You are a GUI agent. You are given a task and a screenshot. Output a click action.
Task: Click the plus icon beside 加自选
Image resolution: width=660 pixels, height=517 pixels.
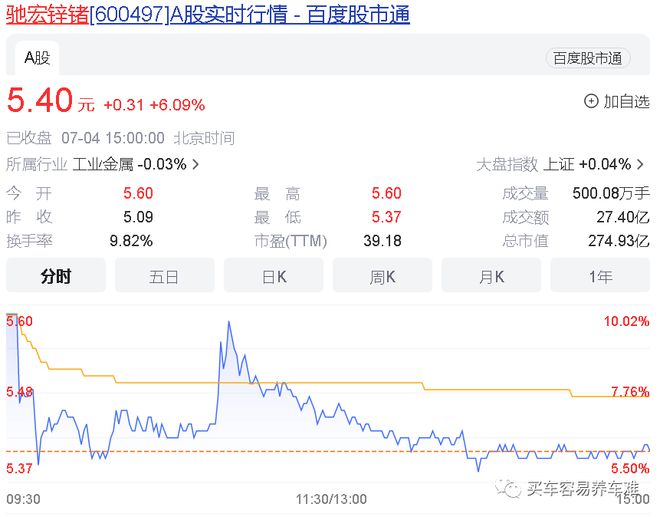tap(591, 101)
